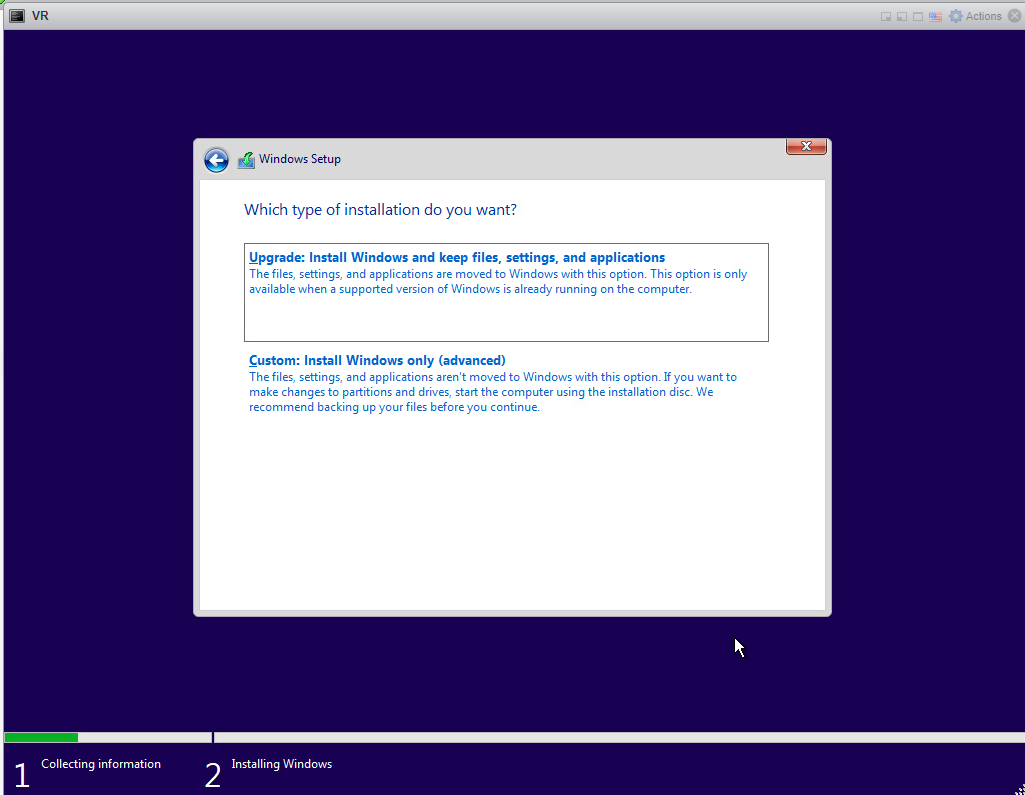Click the 'Installing Windows' step label
The height and width of the screenshot is (795, 1025).
(x=282, y=764)
